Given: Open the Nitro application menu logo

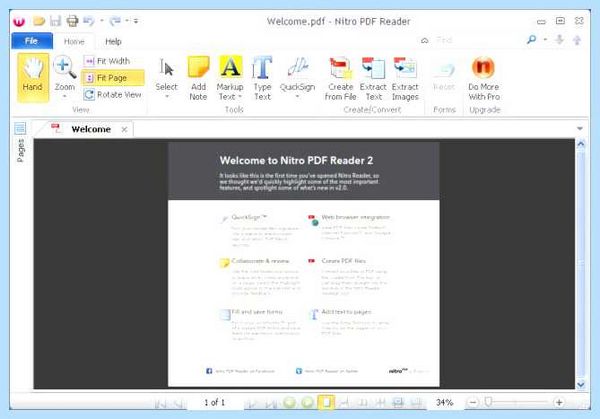Looking at the screenshot, I should [x=19, y=21].
